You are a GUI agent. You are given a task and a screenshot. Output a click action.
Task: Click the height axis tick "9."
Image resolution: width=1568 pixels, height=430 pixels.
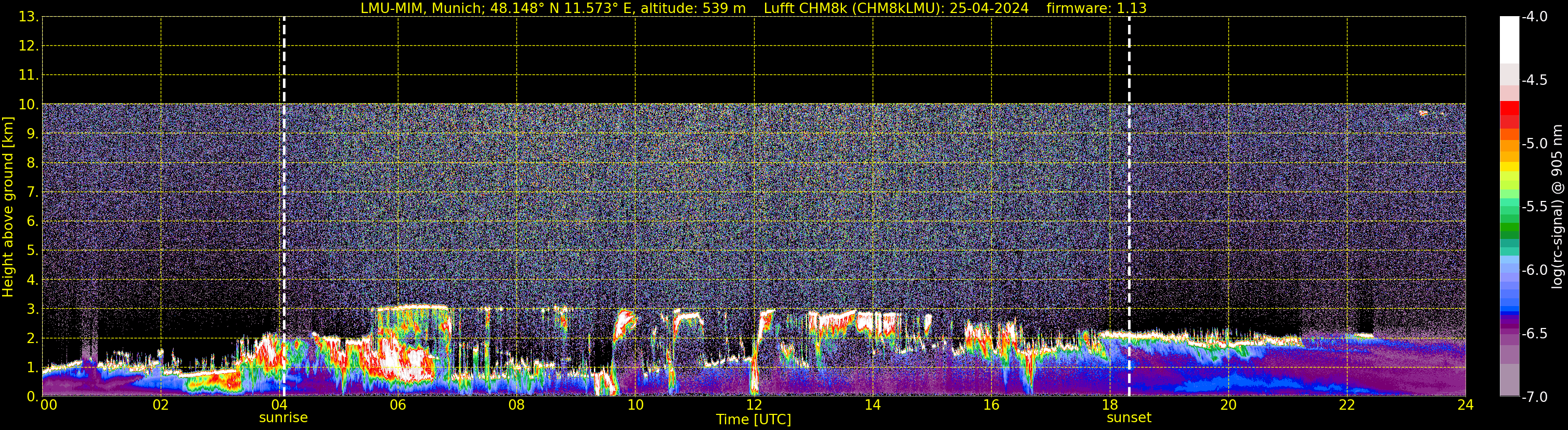point(32,134)
